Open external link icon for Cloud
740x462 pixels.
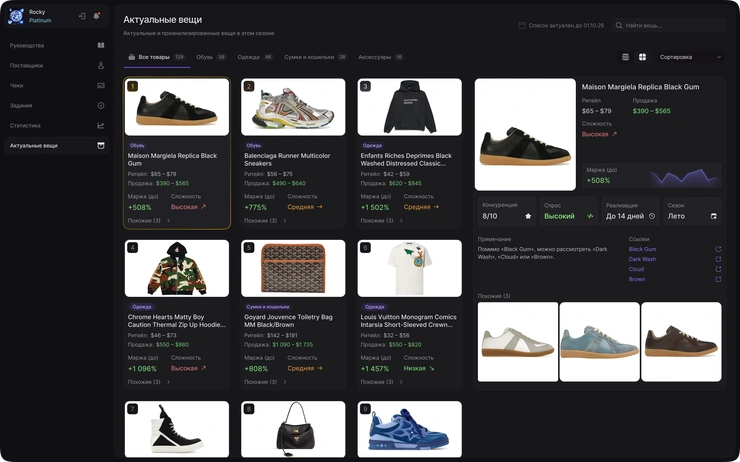click(x=718, y=269)
